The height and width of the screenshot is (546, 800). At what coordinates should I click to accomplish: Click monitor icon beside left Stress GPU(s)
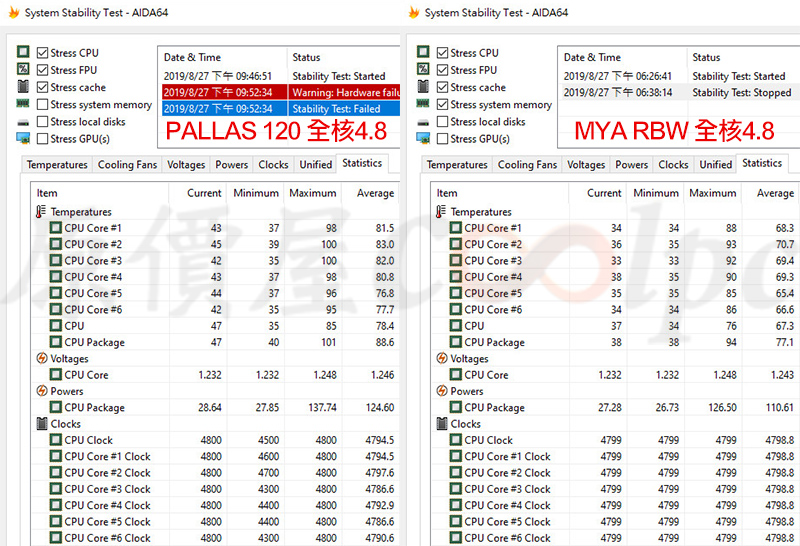coord(23,138)
